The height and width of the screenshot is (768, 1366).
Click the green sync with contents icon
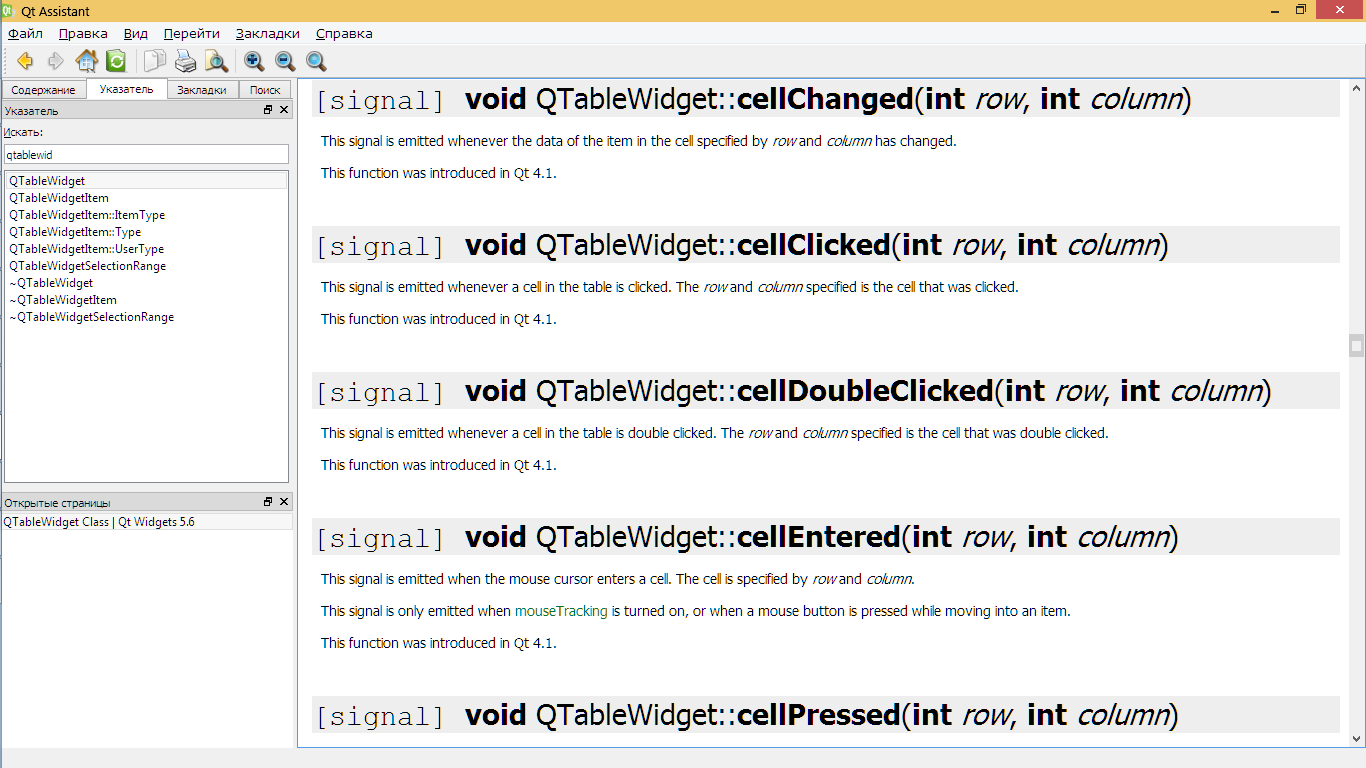click(116, 61)
